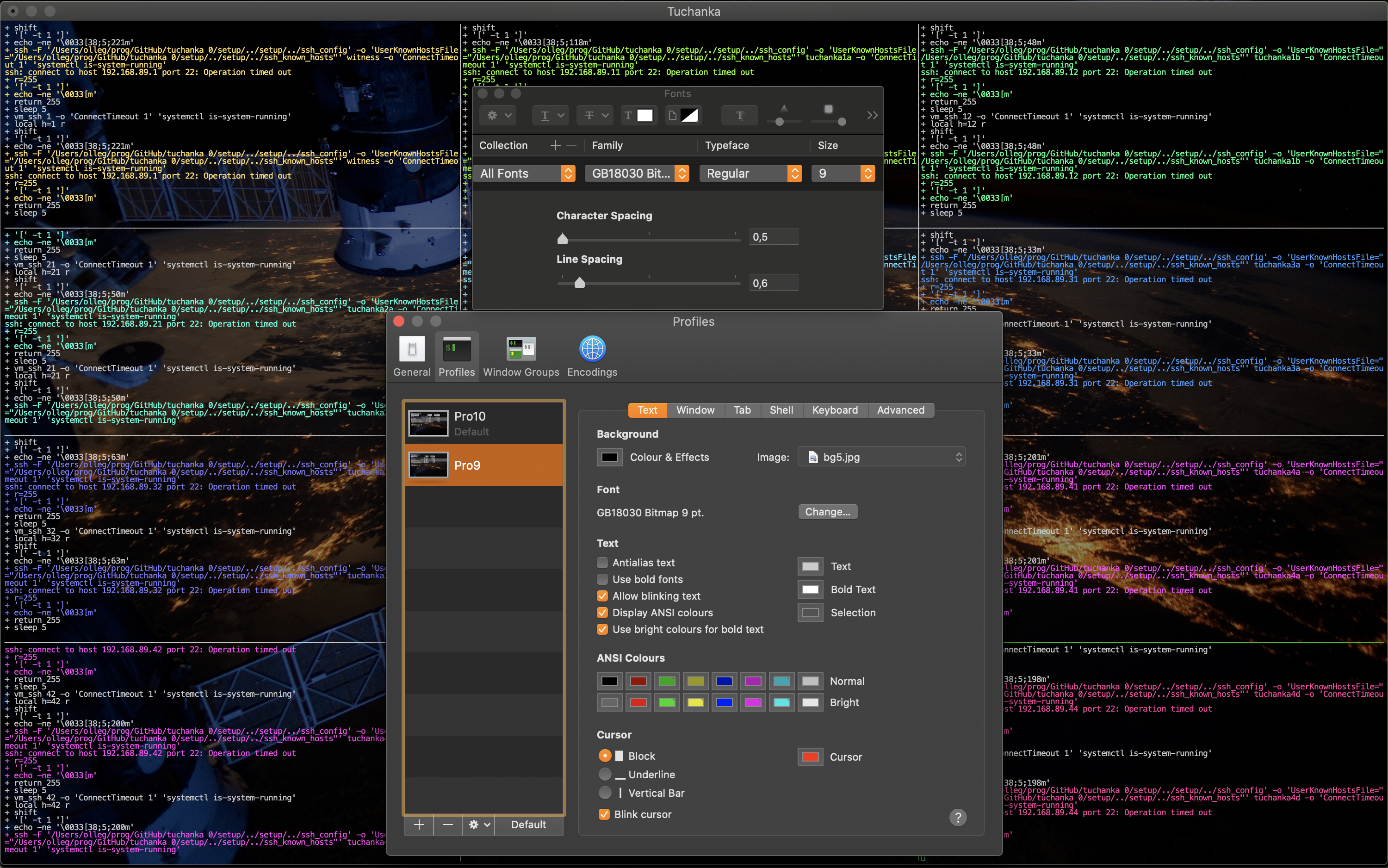
Task: Enable the Antialias text checkbox
Action: pyautogui.click(x=602, y=563)
